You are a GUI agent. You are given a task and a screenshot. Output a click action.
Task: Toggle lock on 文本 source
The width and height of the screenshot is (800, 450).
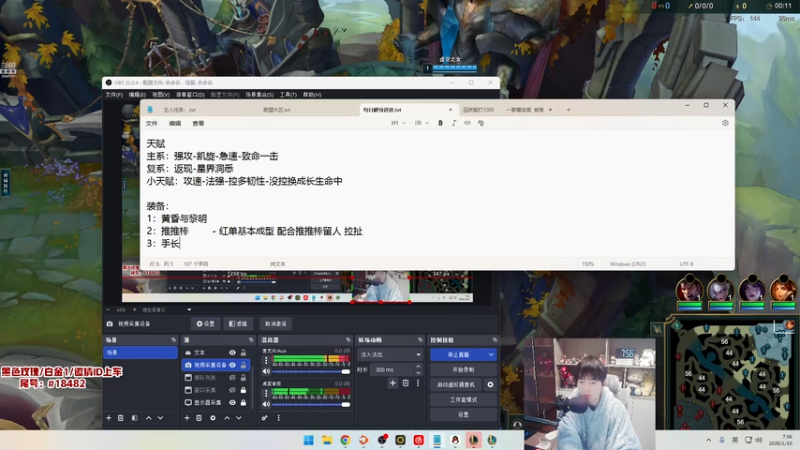pyautogui.click(x=243, y=353)
